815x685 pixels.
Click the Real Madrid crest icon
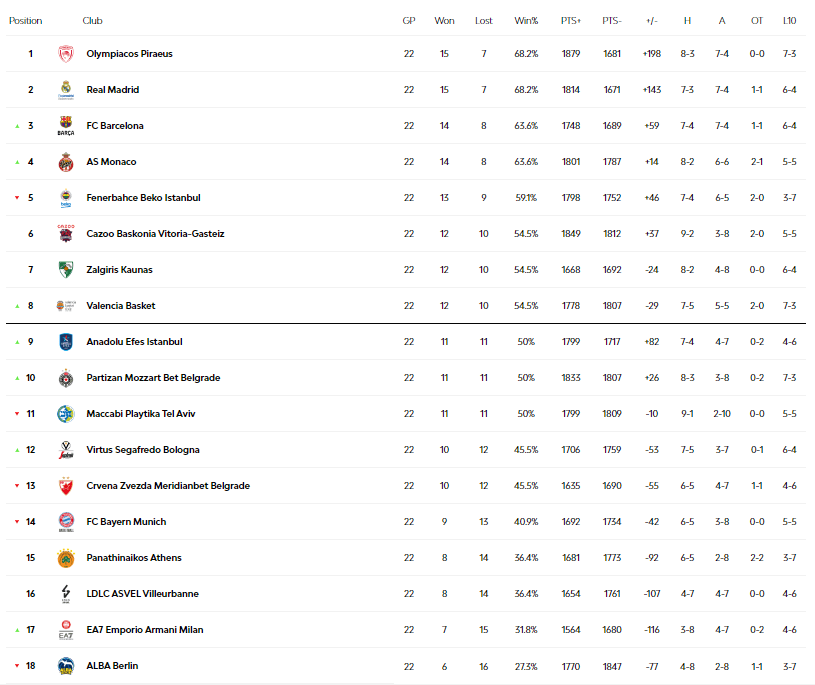66,90
